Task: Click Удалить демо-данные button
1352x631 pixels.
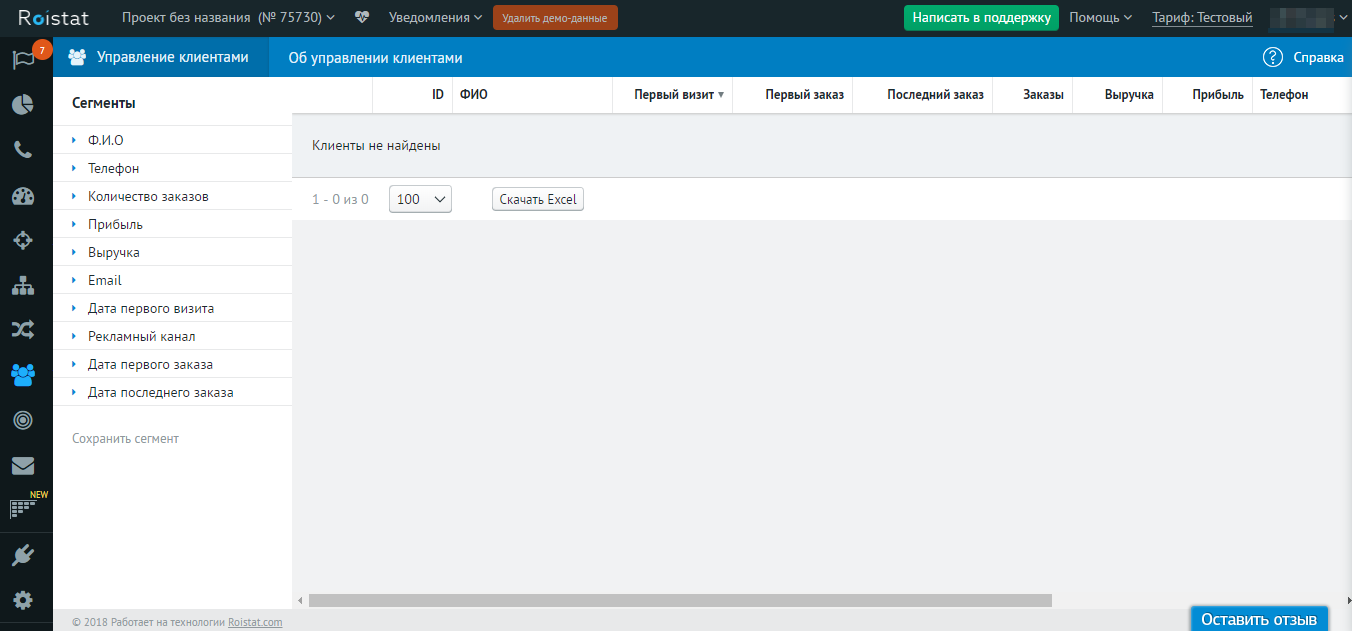Action: point(555,17)
